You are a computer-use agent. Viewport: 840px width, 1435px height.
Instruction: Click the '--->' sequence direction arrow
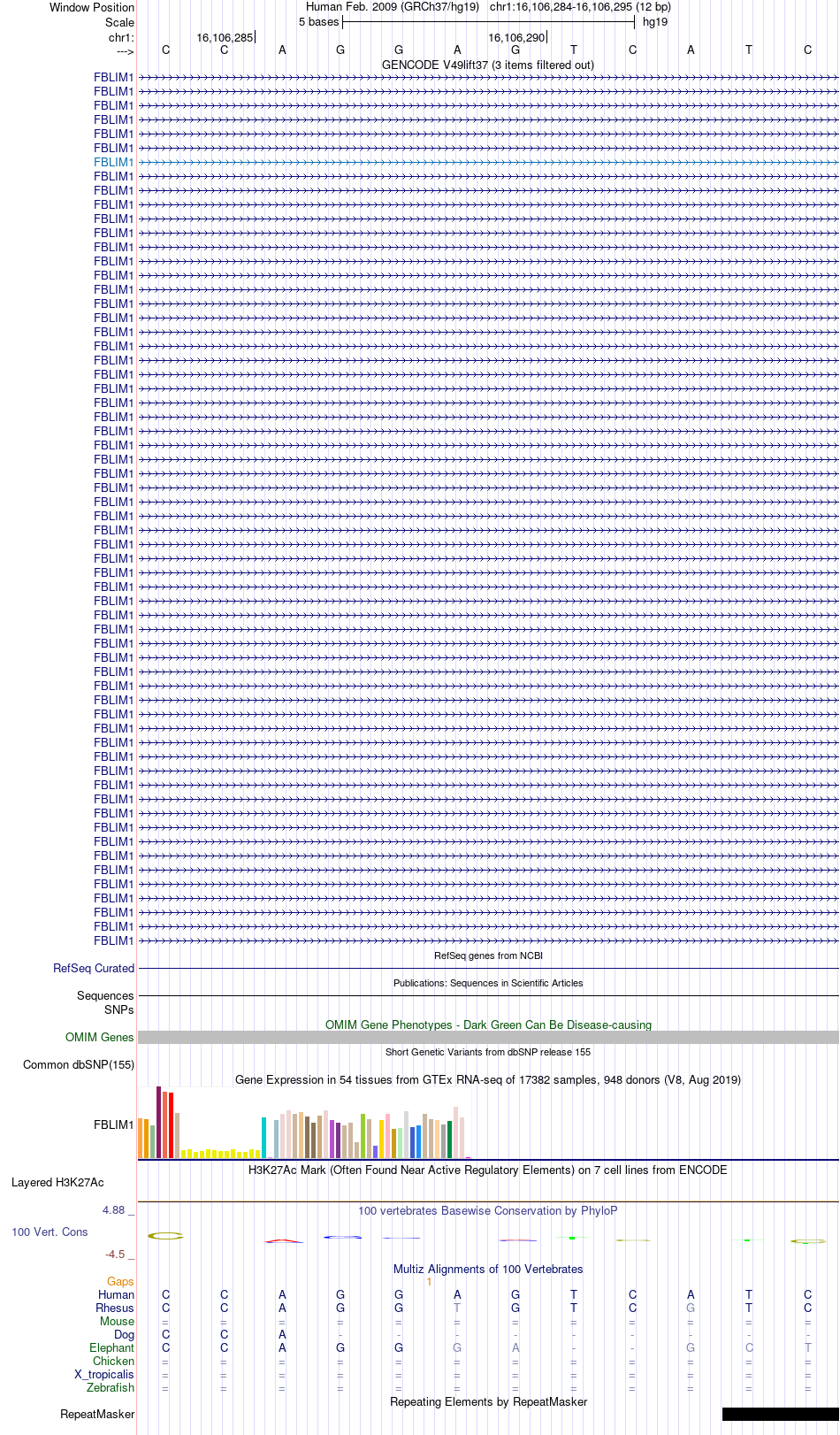[x=125, y=51]
